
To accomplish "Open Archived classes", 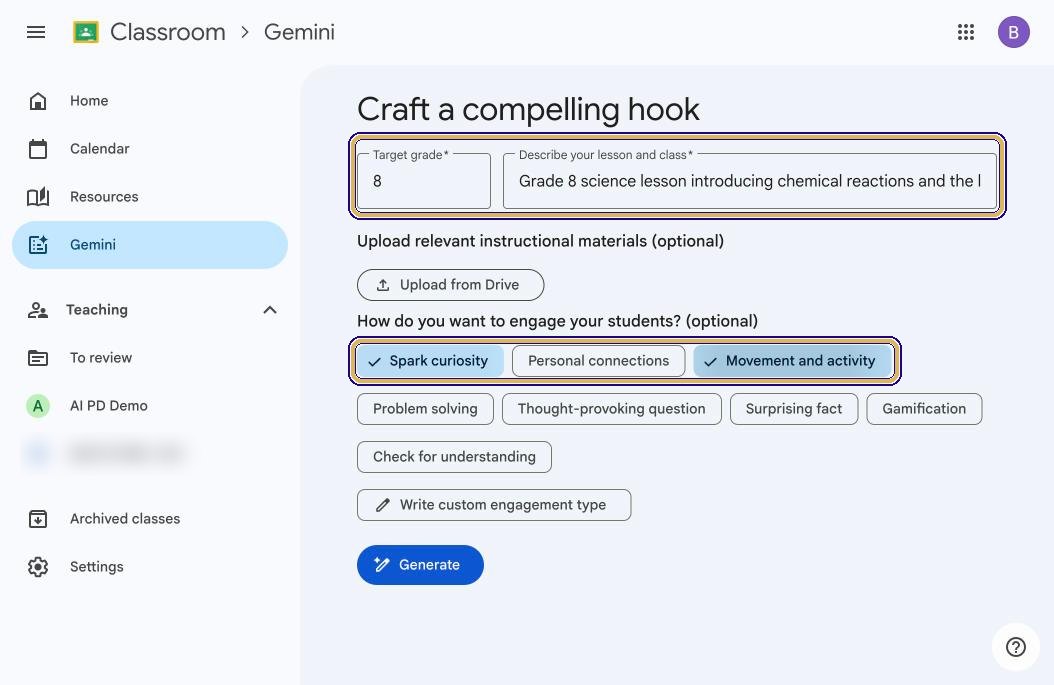I will [150, 519].
